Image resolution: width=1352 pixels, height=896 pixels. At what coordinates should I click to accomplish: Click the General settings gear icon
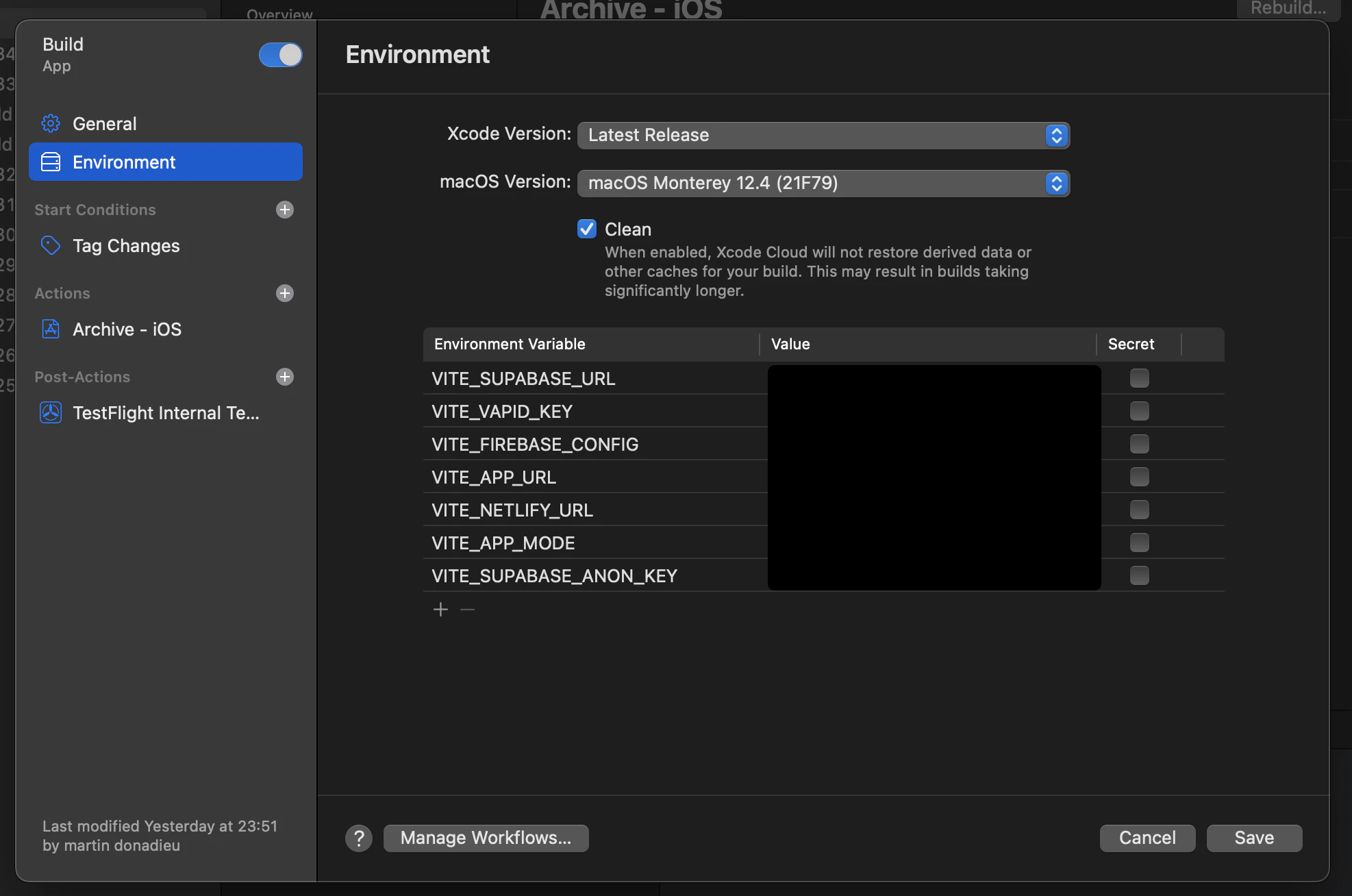coord(51,123)
